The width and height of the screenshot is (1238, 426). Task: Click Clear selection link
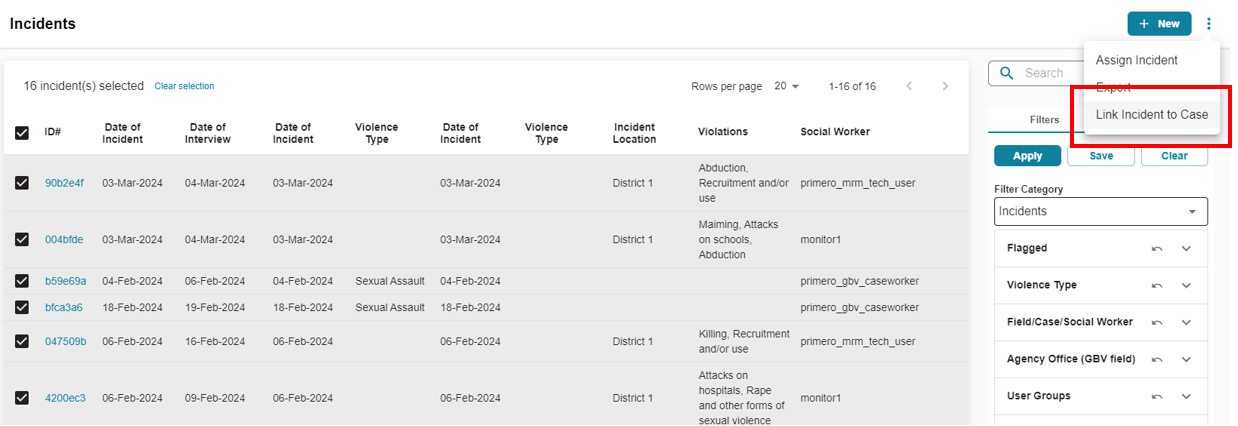[184, 86]
